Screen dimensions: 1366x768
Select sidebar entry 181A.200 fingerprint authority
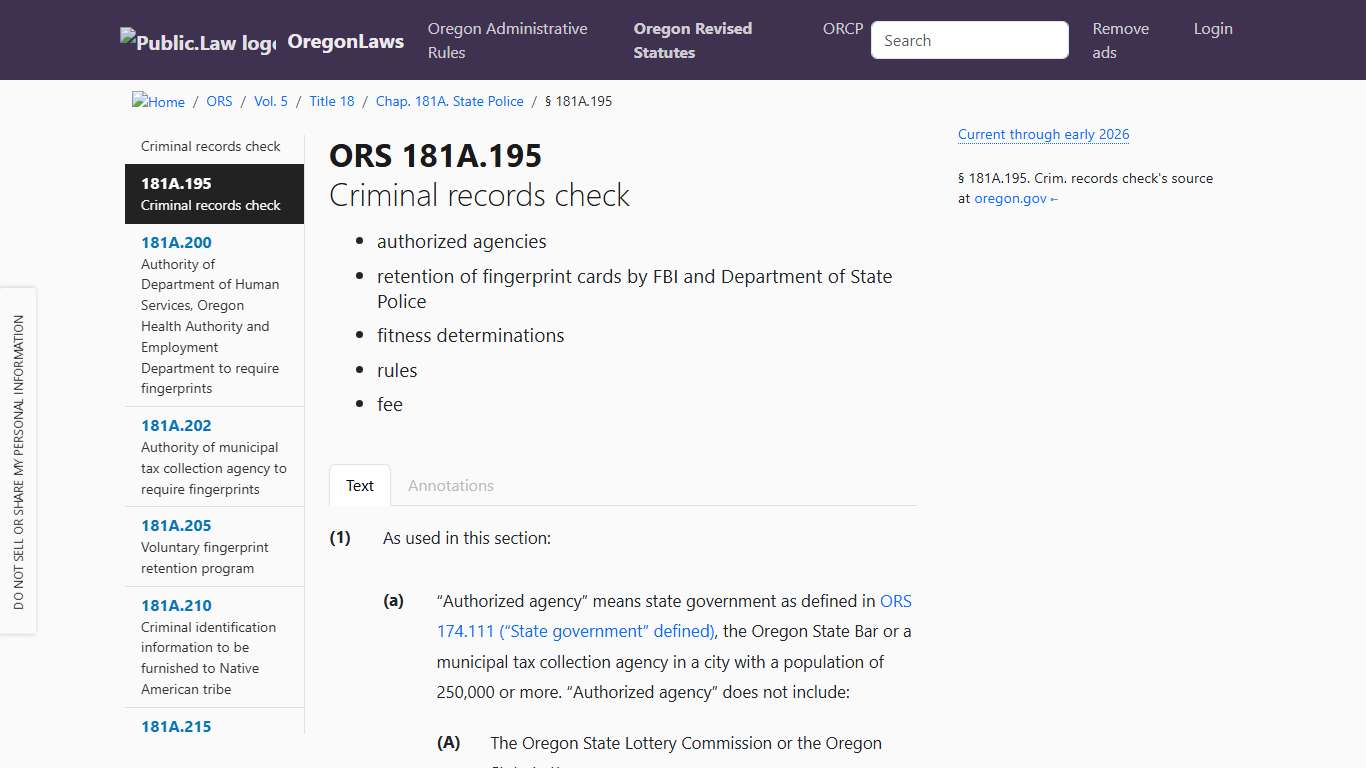(176, 242)
